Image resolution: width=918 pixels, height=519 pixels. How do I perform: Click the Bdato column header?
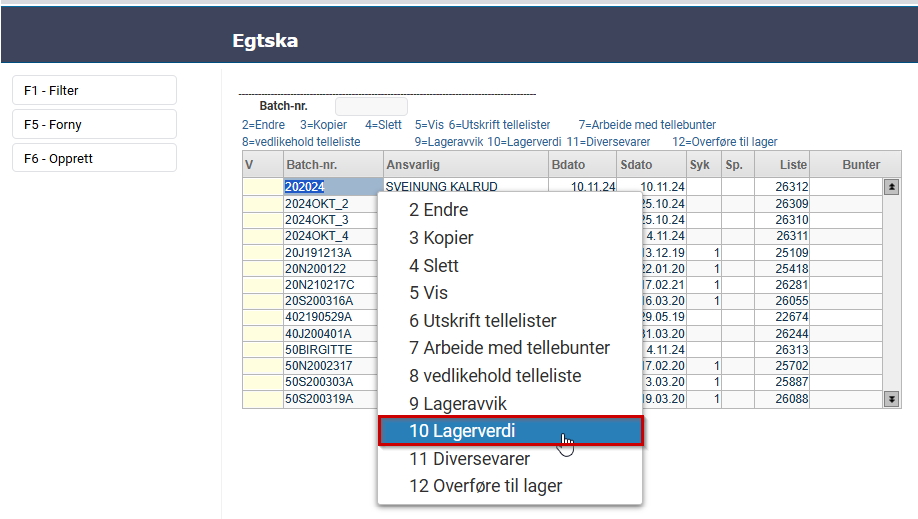pos(583,165)
